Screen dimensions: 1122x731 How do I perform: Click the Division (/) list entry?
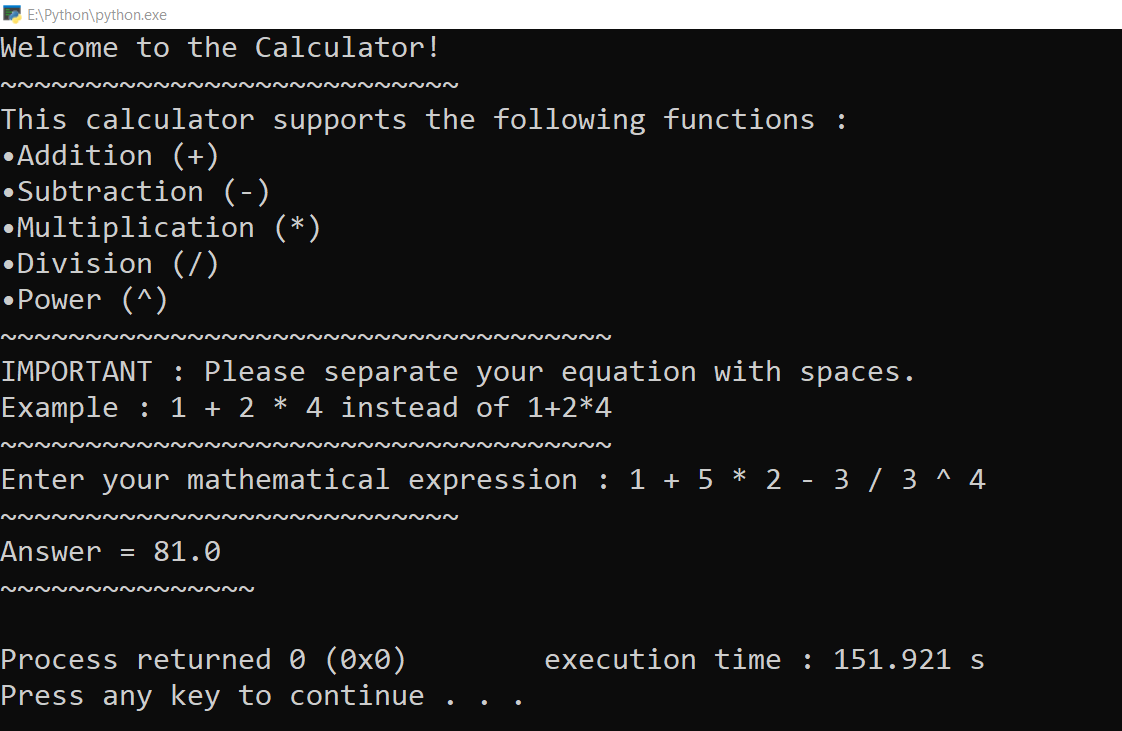[x=110, y=263]
